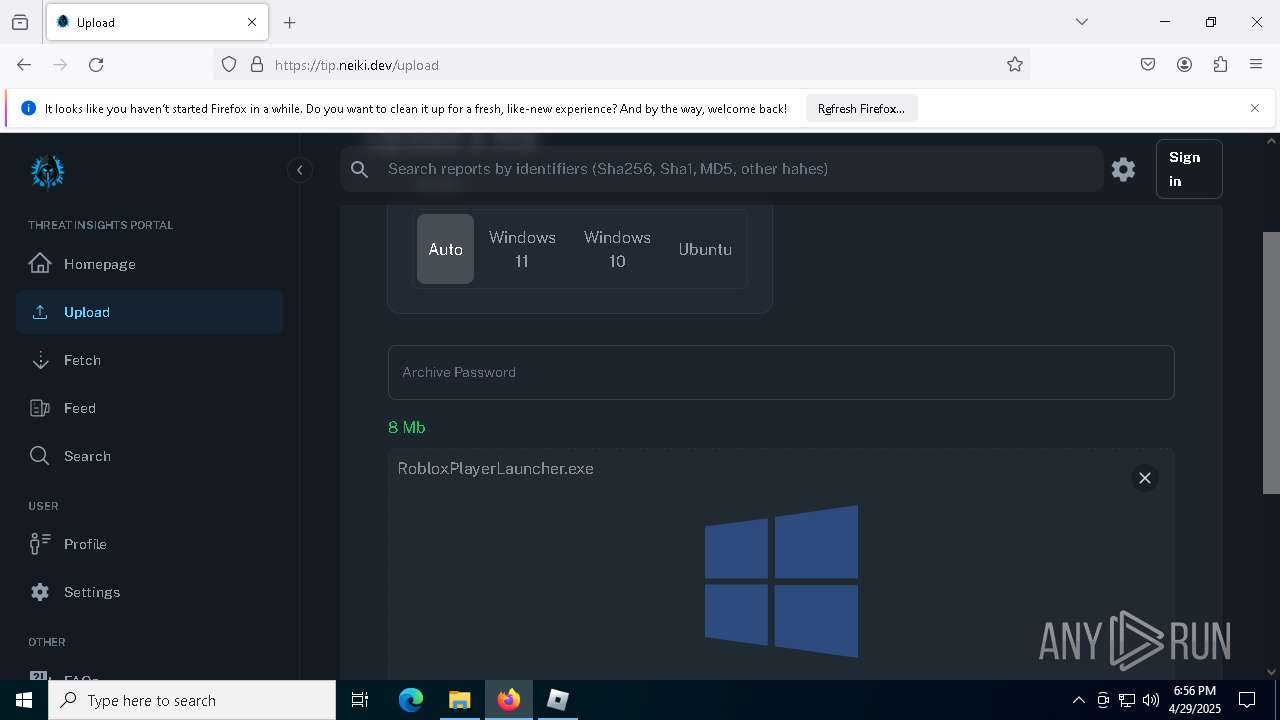Choose the Ubuntu environment
This screenshot has height=720, width=1280.
point(705,249)
